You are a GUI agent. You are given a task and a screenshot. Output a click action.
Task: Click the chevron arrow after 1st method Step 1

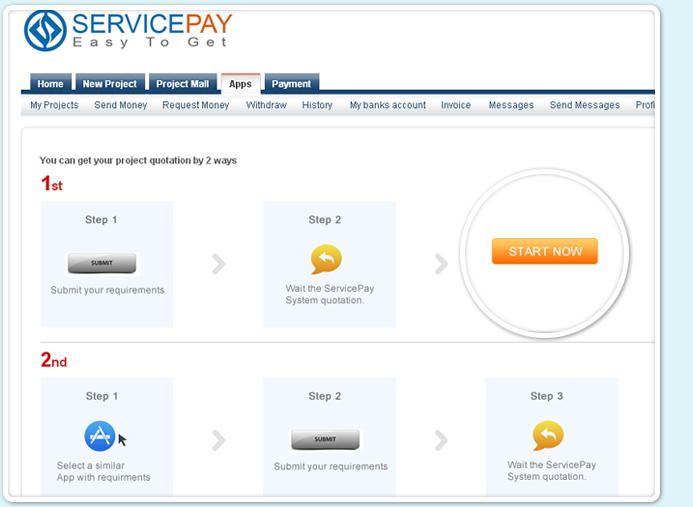coord(219,264)
